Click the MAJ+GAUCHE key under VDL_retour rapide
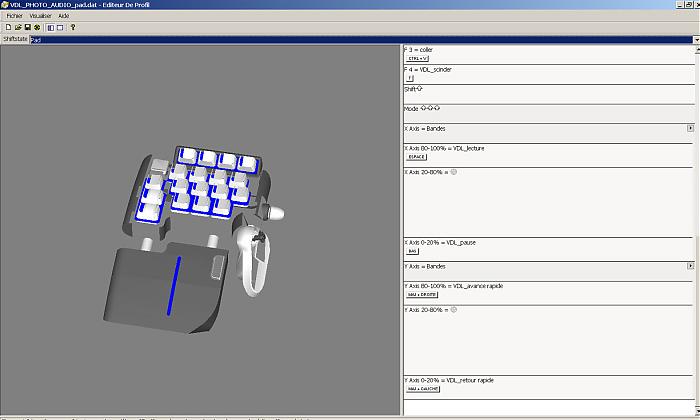The image size is (700, 420). 422,390
